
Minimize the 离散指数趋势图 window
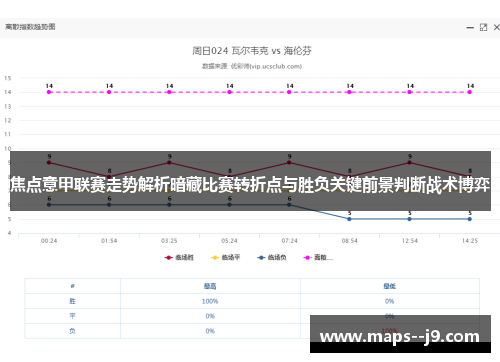470,28
